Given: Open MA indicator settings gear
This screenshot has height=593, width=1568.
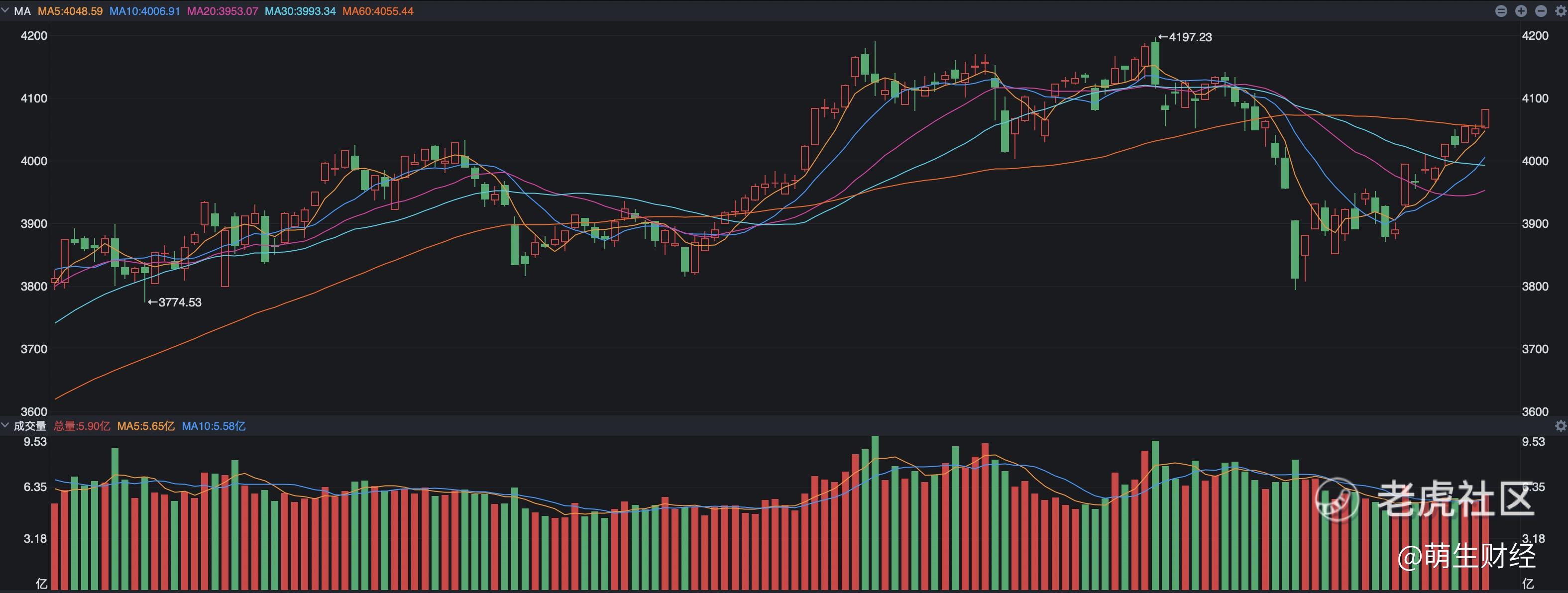Looking at the screenshot, I should [1561, 11].
